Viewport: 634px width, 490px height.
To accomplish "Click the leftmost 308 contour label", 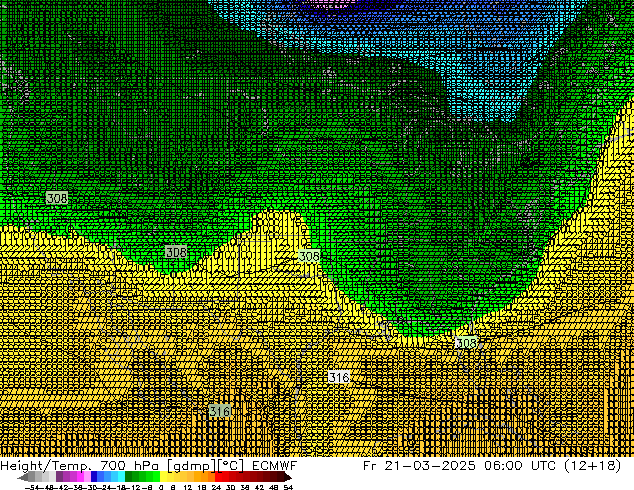I will [57, 199].
